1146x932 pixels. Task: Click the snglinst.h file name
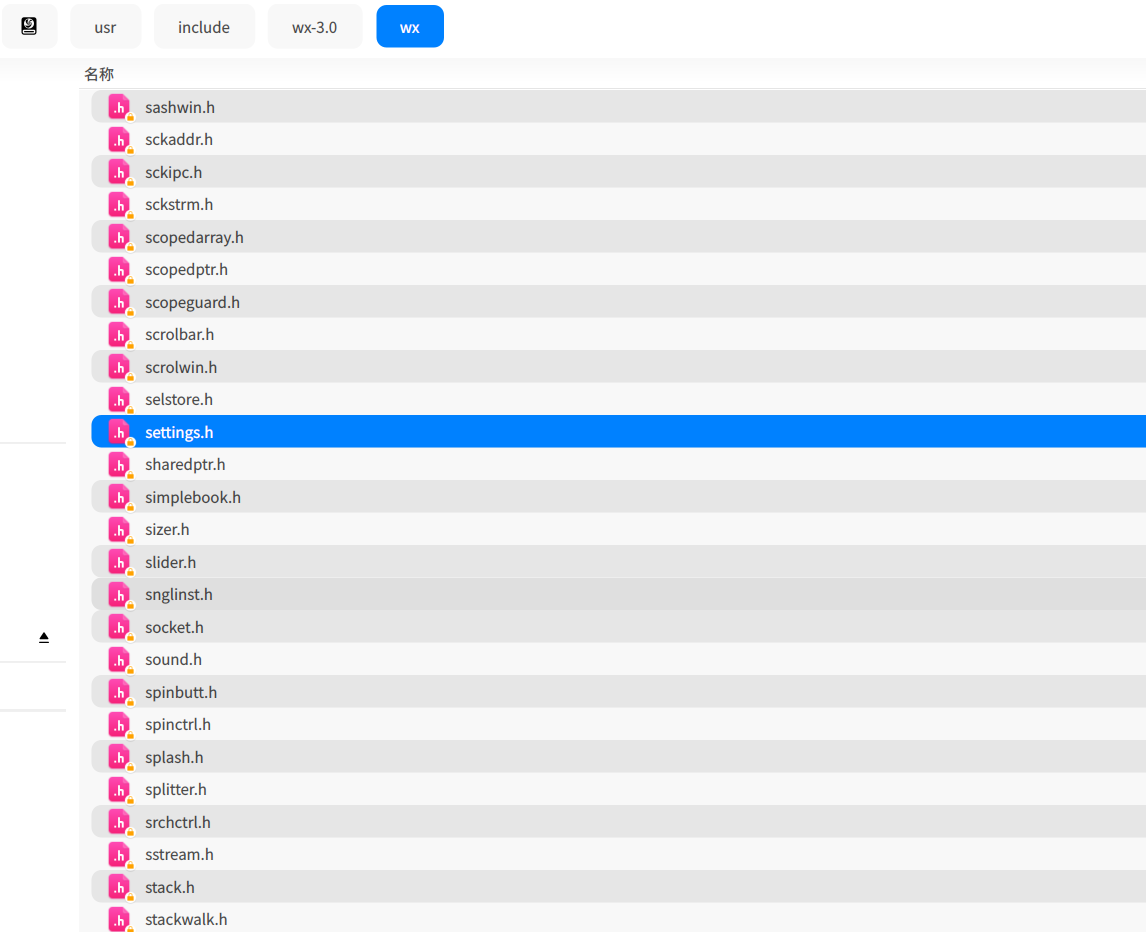(x=179, y=595)
